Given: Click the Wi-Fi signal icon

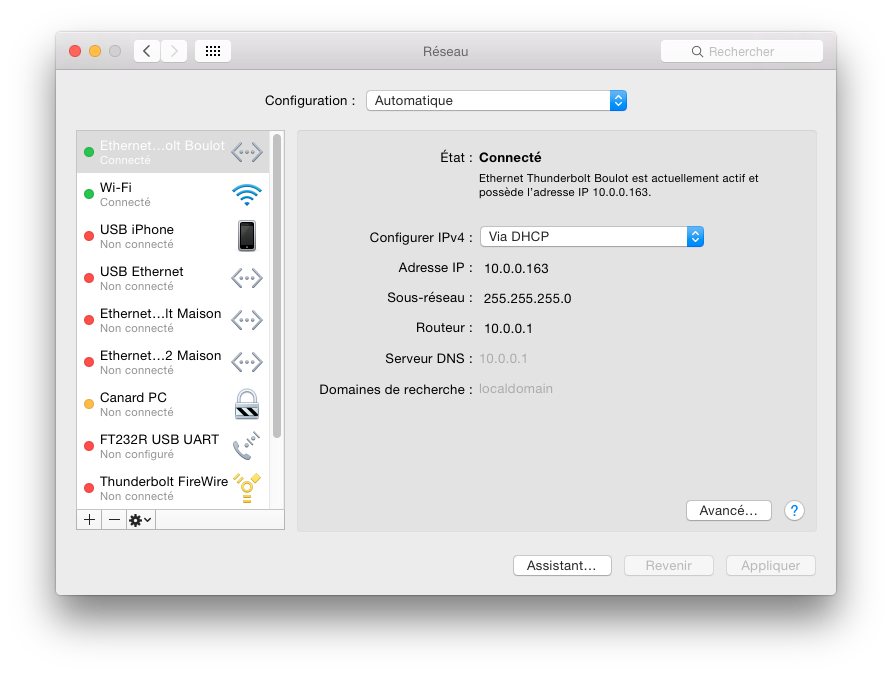Looking at the screenshot, I should 247,194.
